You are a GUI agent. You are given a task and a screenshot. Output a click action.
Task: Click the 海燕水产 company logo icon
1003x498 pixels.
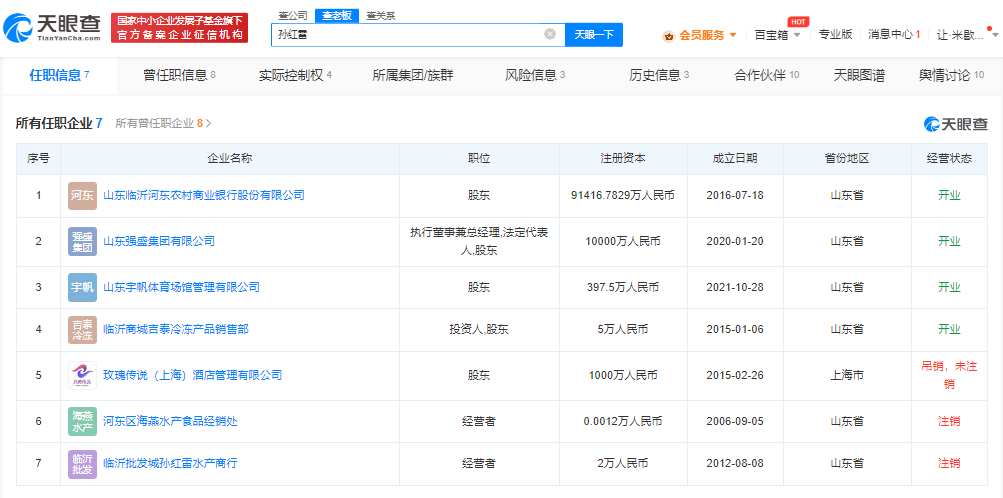[x=82, y=421]
